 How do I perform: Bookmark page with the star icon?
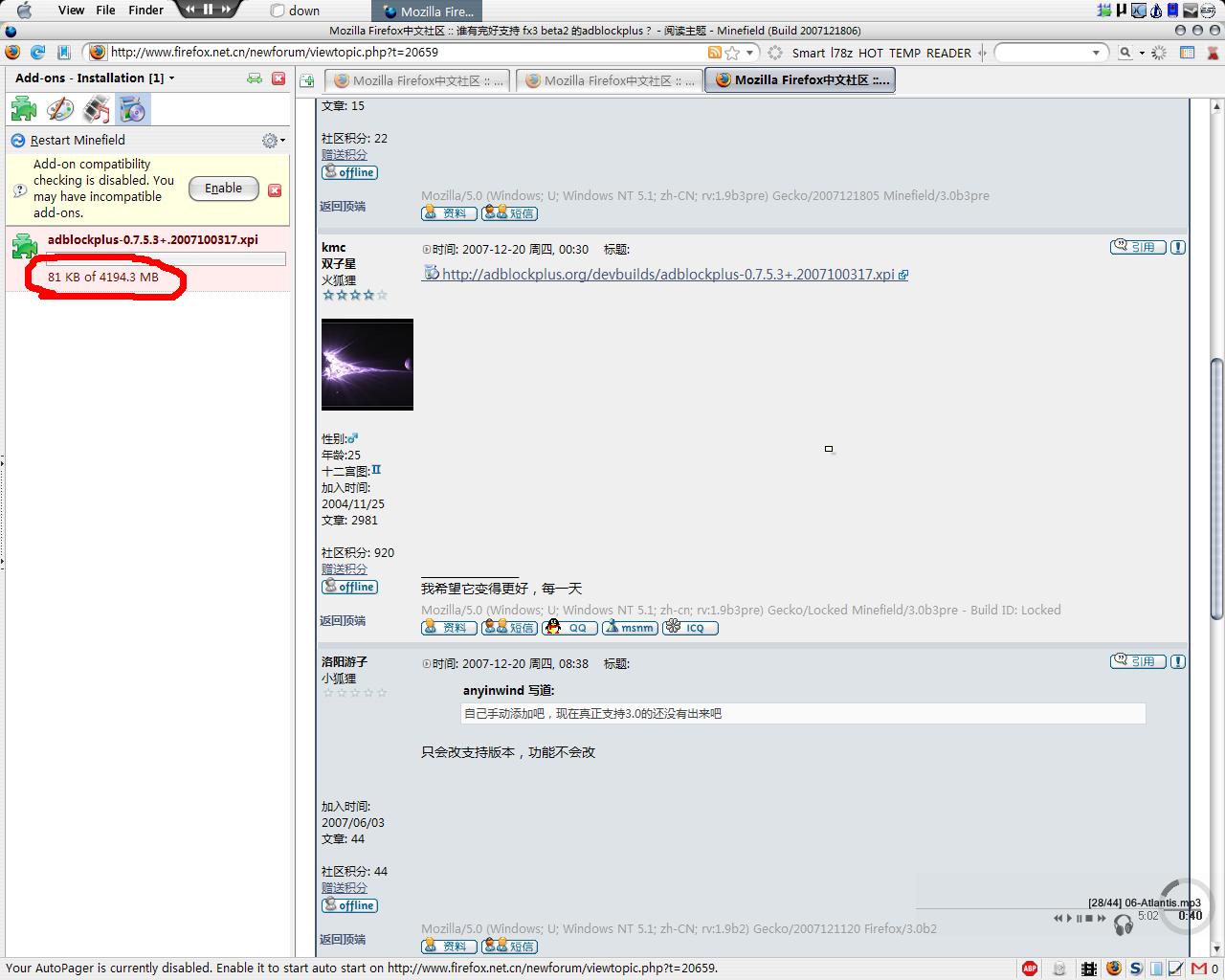pos(732,53)
